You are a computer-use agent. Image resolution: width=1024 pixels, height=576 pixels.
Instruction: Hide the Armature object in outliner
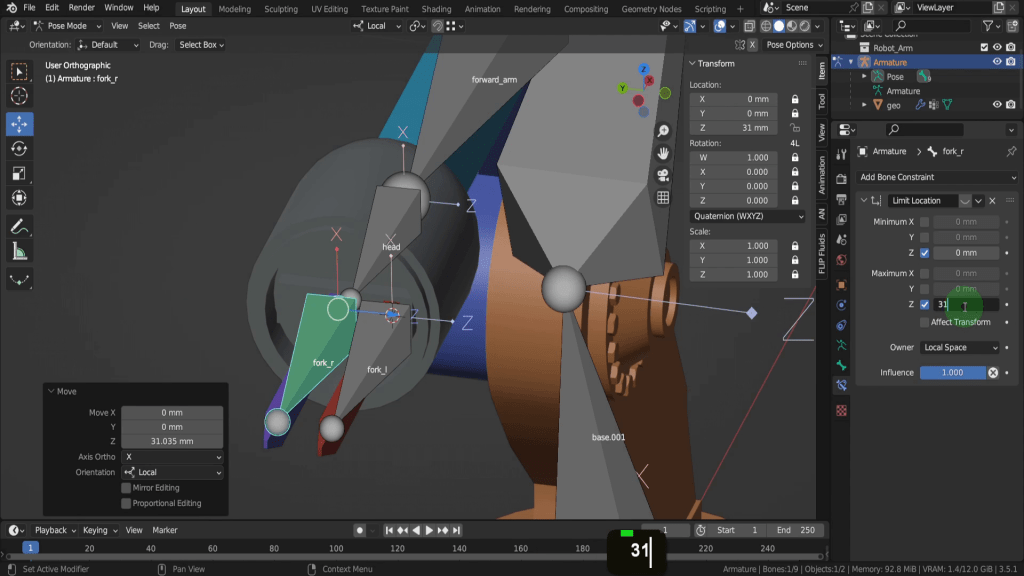(x=997, y=62)
